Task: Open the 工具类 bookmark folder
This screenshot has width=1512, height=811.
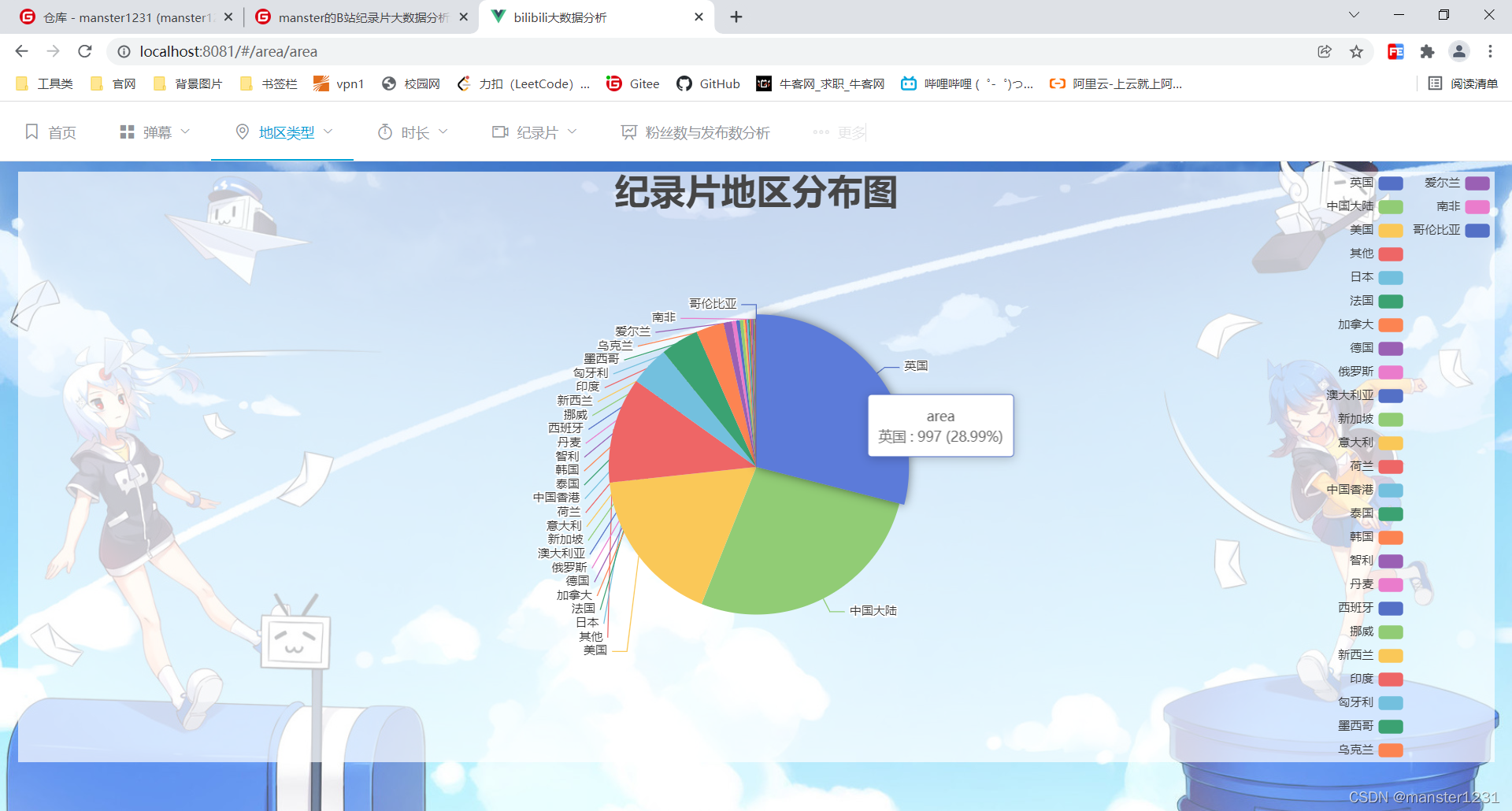Action: tap(44, 83)
